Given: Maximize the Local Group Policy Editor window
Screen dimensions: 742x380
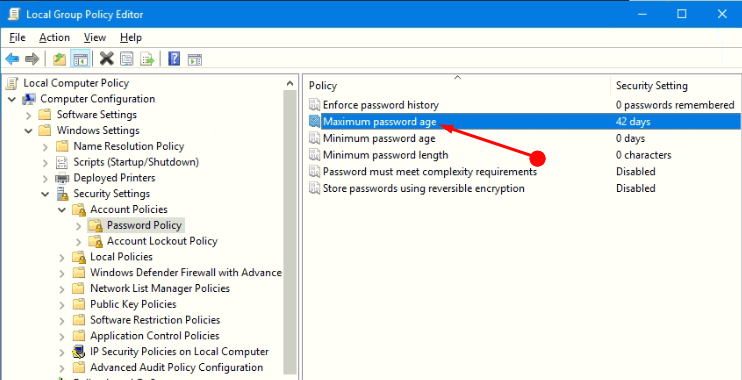Looking at the screenshot, I should (681, 14).
